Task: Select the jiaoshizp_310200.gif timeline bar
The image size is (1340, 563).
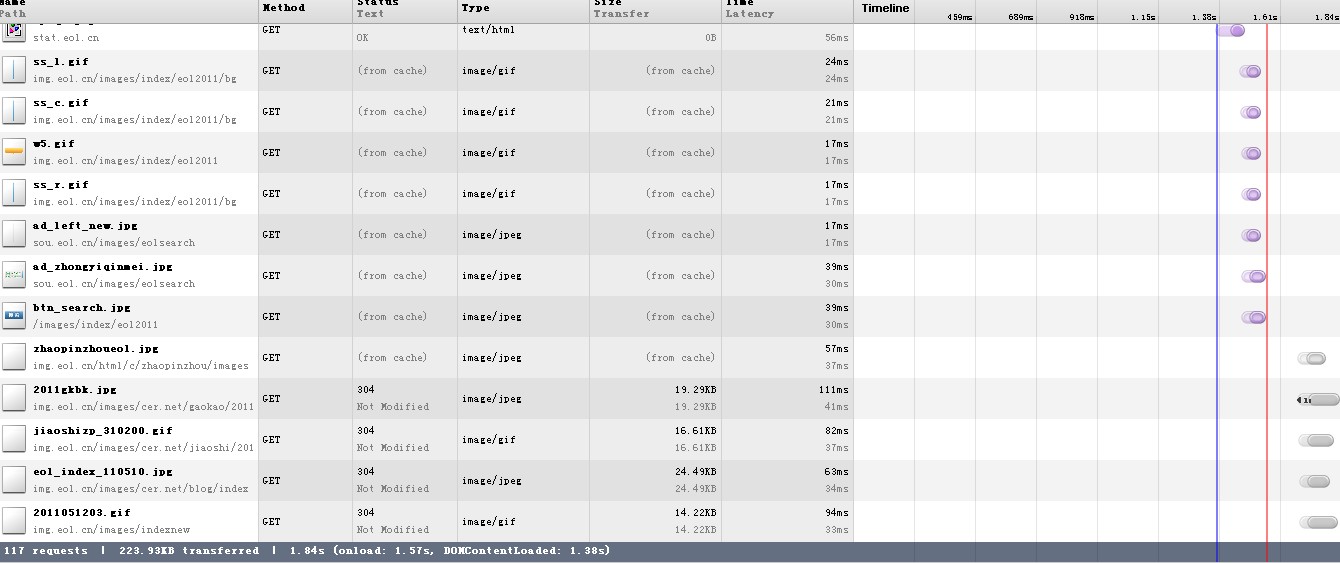Action: [x=1316, y=440]
